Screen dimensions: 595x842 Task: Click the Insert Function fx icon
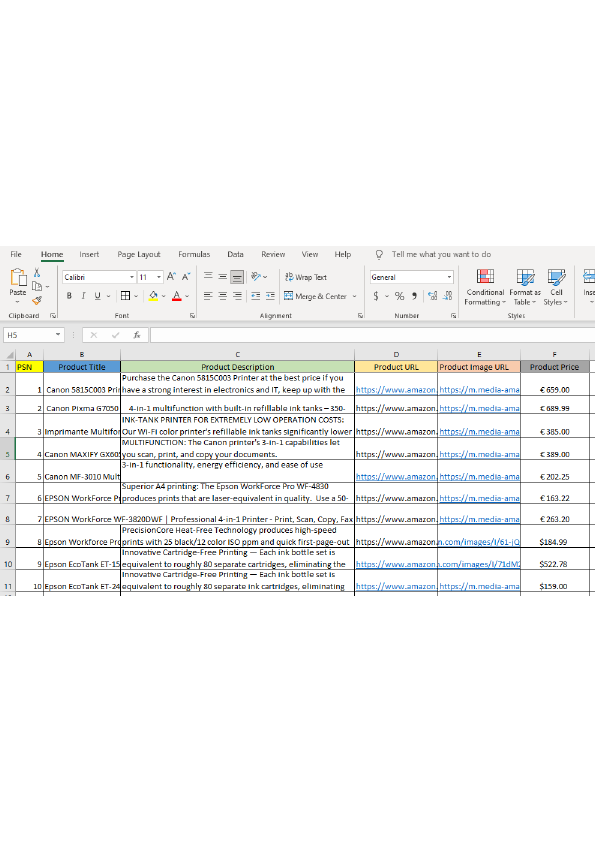(x=137, y=335)
